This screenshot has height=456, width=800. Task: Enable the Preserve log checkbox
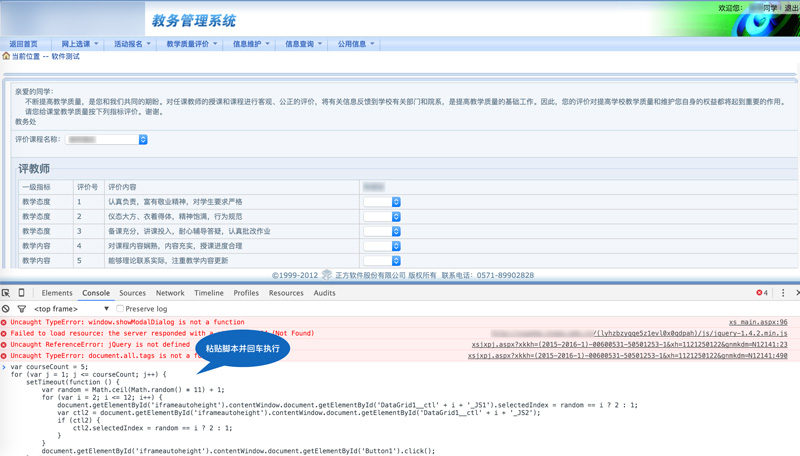[120, 309]
